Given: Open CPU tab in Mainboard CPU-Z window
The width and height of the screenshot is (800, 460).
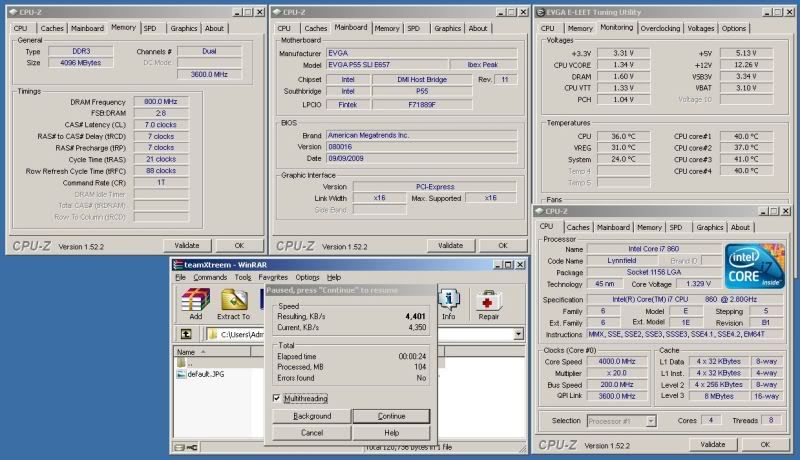Looking at the screenshot, I should pyautogui.click(x=284, y=28).
